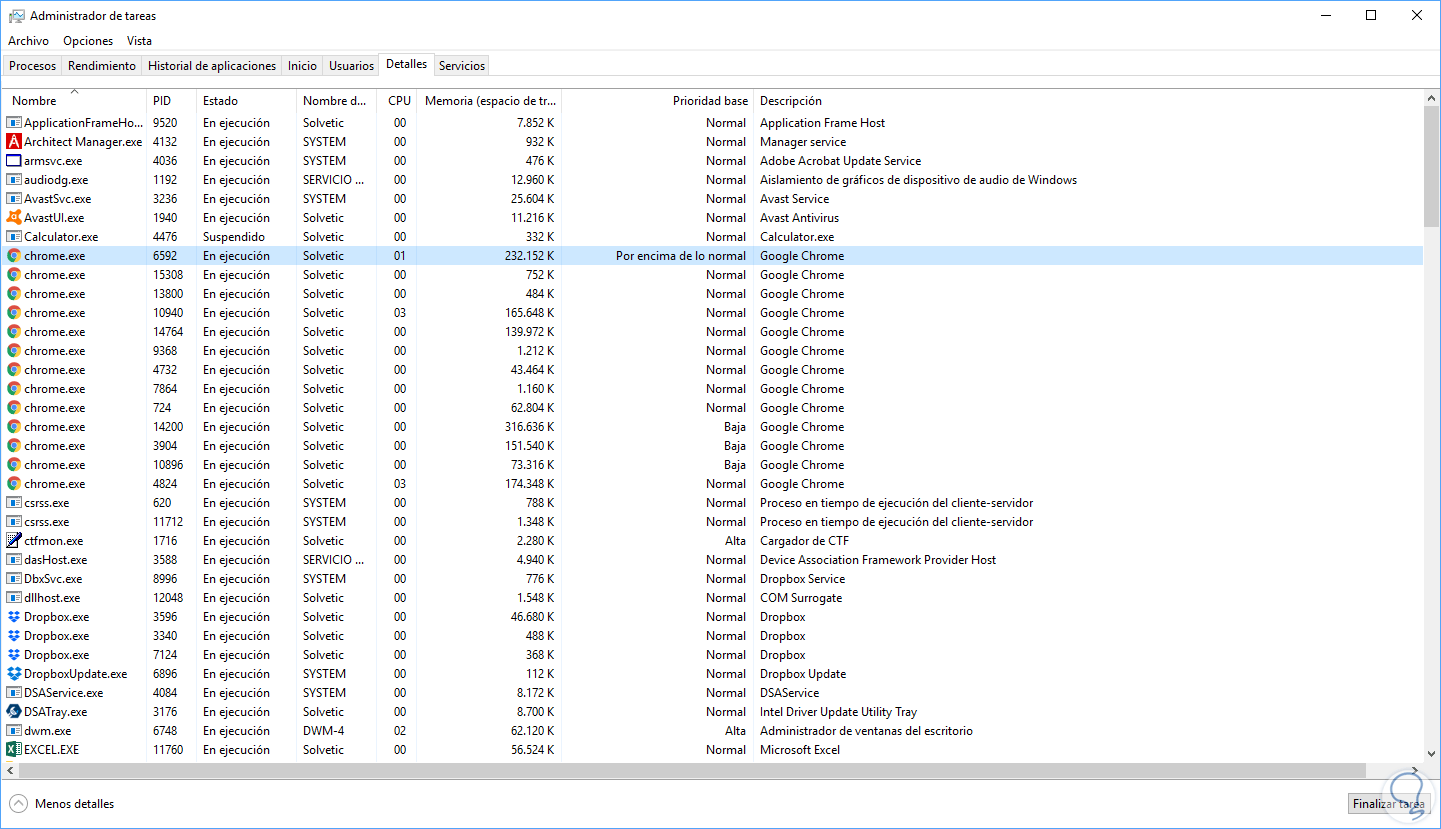
Task: Select the 'Por encima de lo normal' cell
Action: (x=681, y=256)
